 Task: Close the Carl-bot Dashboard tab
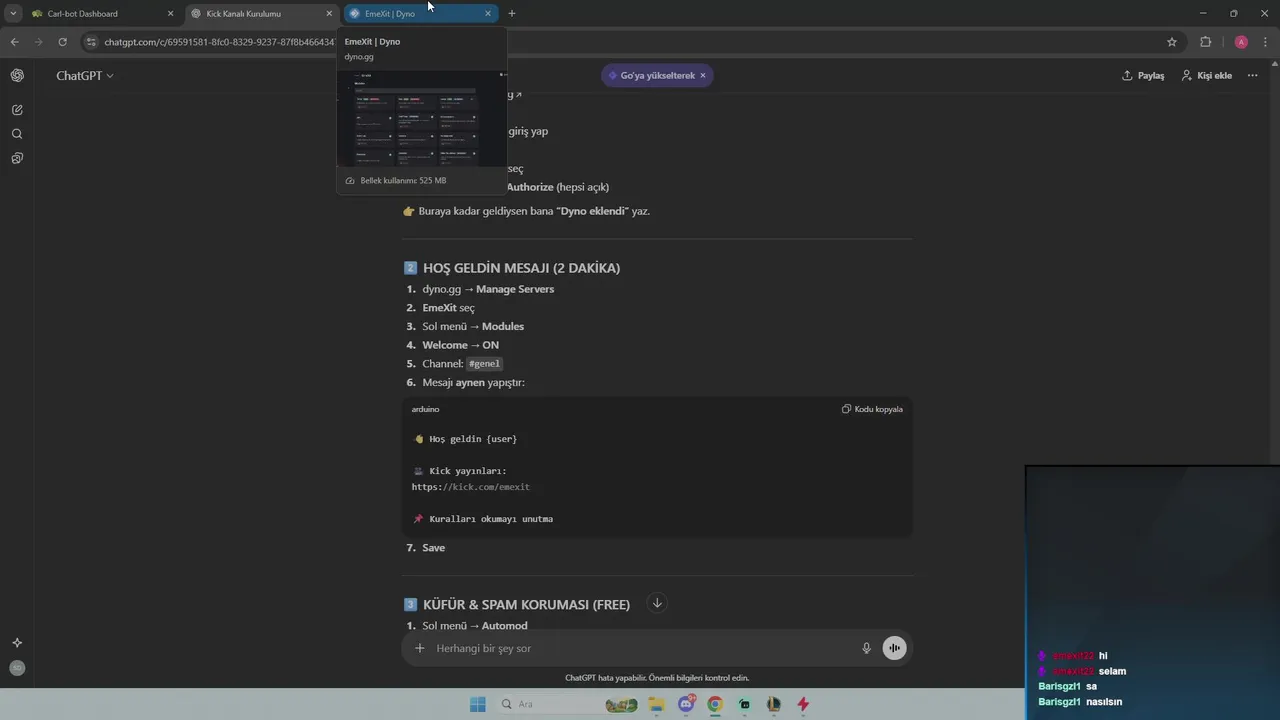tap(170, 14)
